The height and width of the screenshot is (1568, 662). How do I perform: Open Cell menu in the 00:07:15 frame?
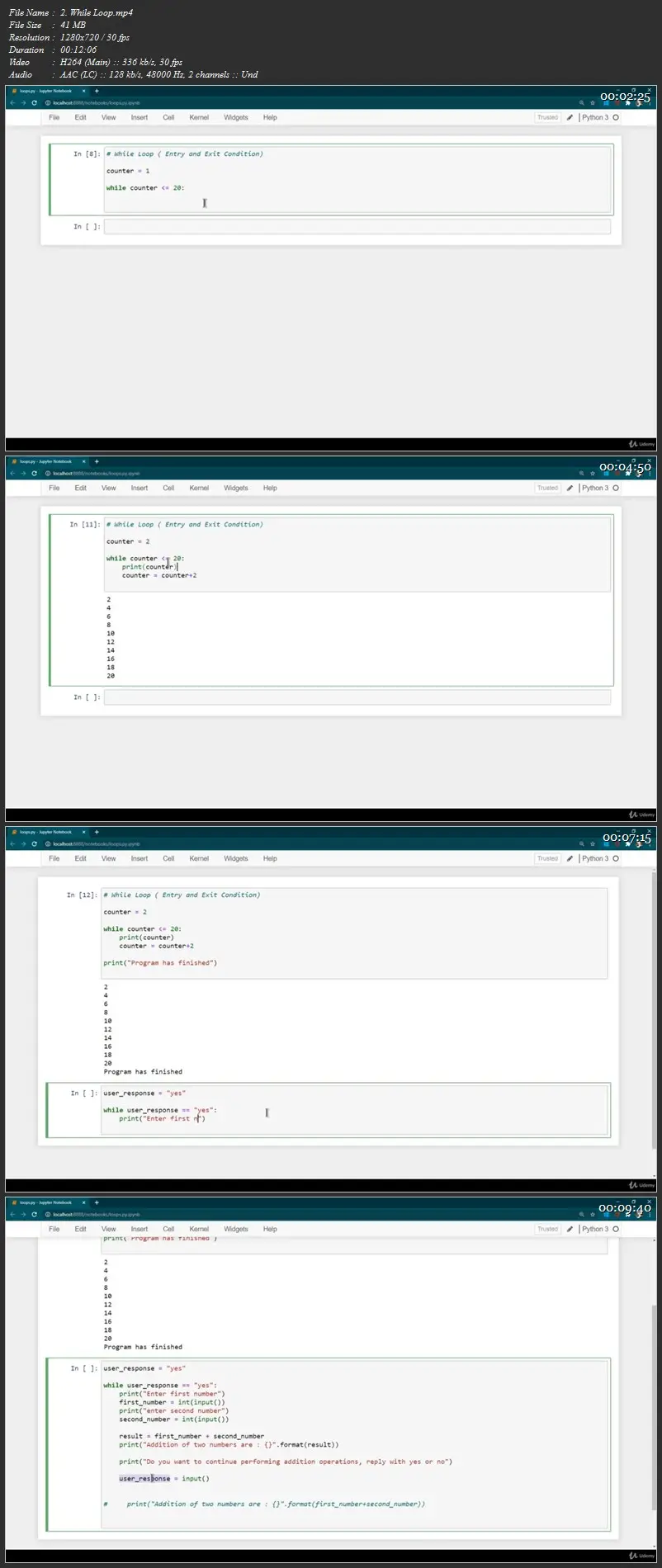click(168, 858)
